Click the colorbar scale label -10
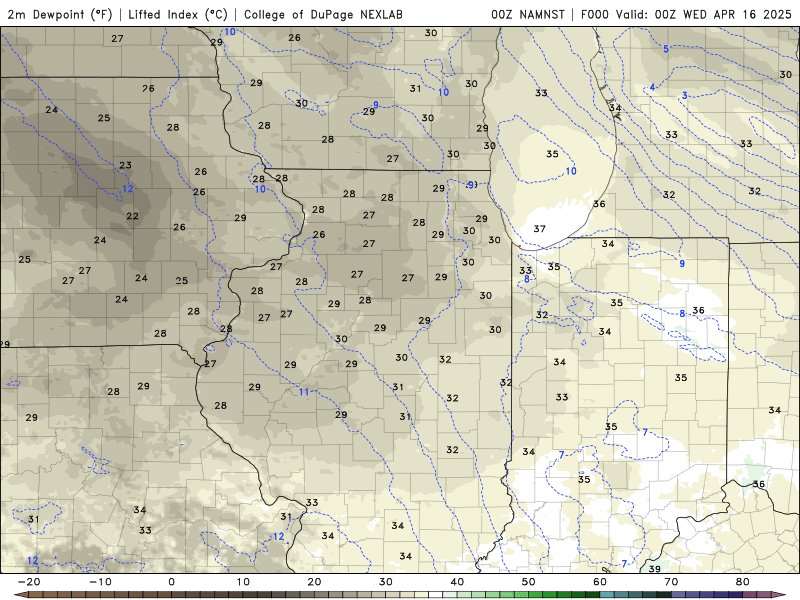800x600 pixels. click(100, 582)
